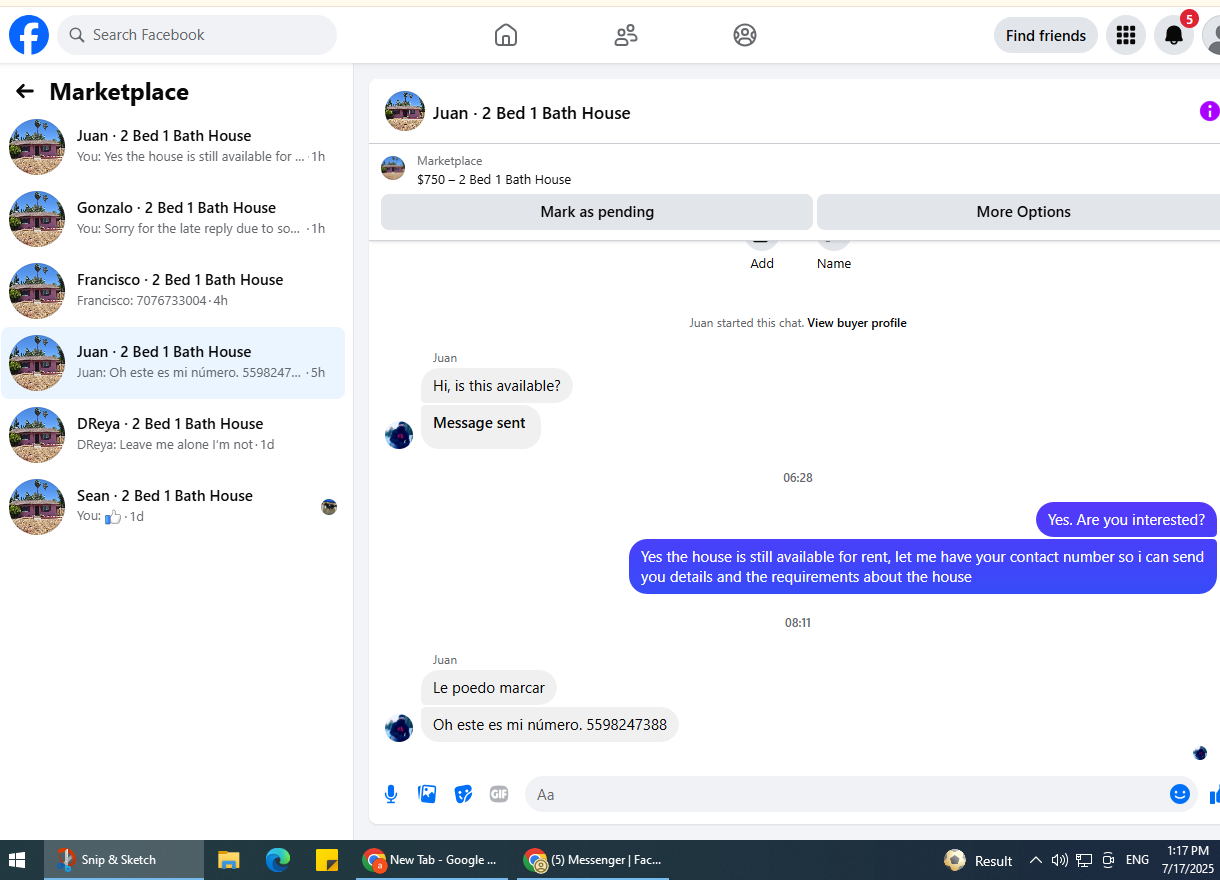This screenshot has width=1220, height=880.
Task: Open the emoji picker in message box
Action: click(x=1180, y=794)
